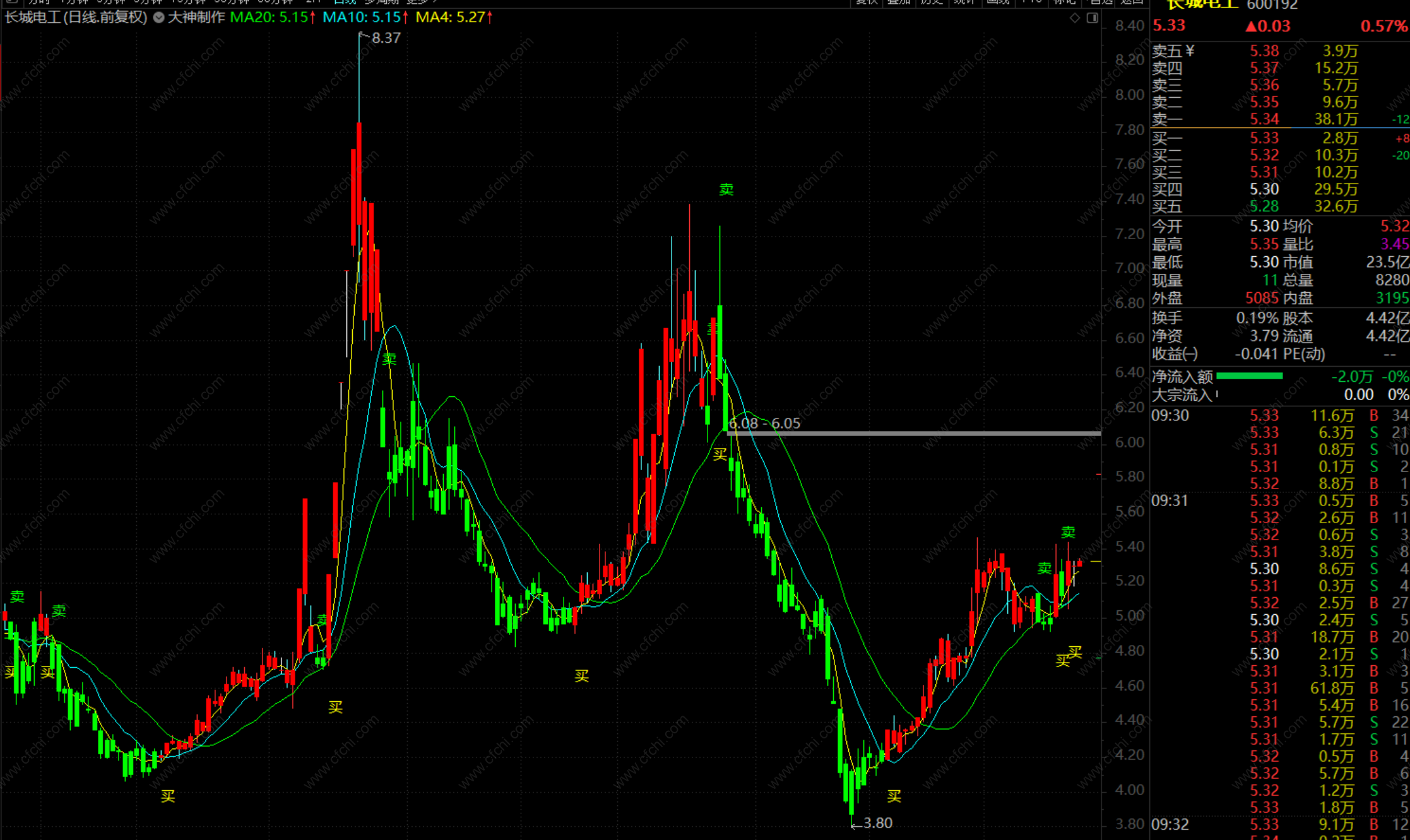This screenshot has height=840, width=1410.
Task: Click the 买一 5.33 bid price
Action: (x=1264, y=138)
